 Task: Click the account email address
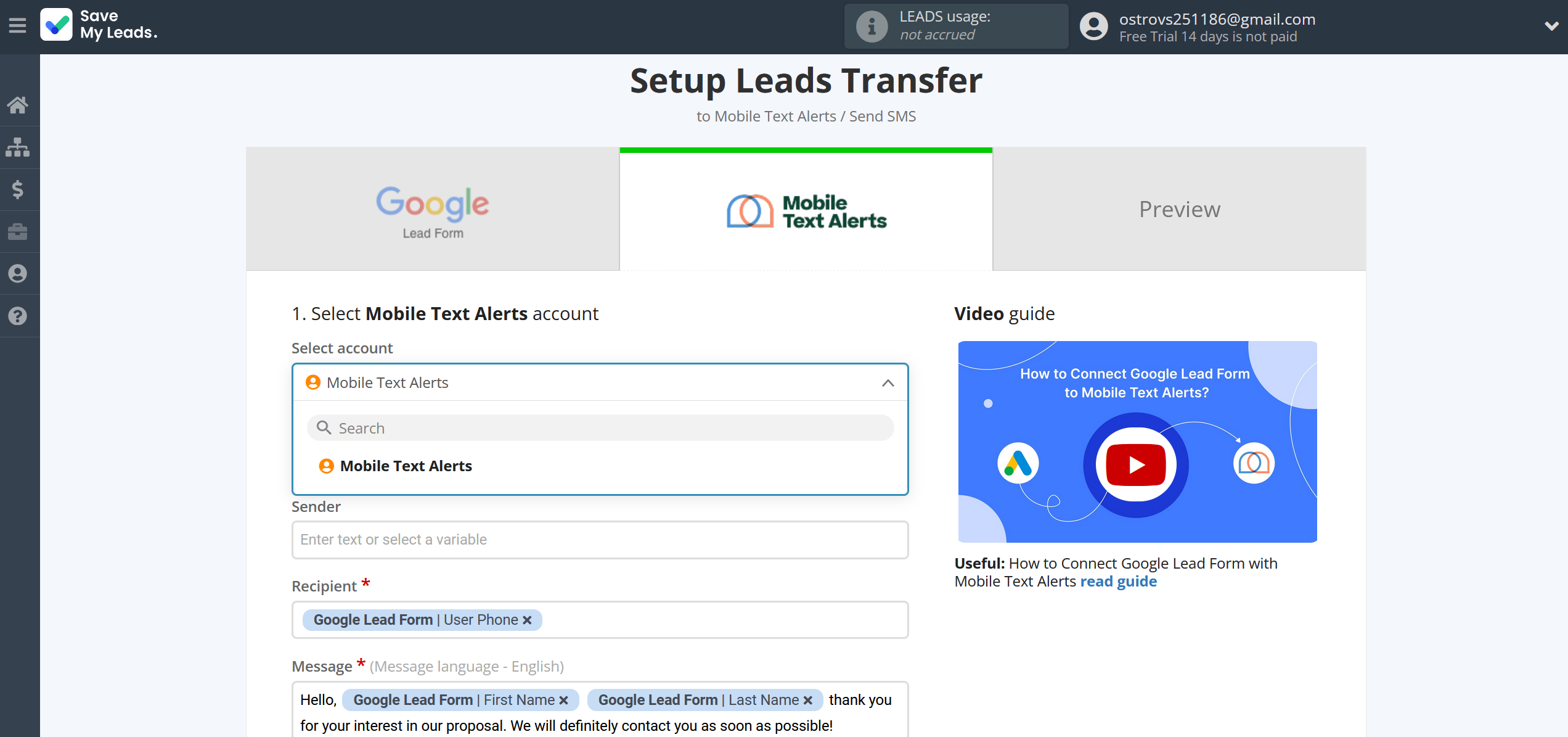[1217, 19]
